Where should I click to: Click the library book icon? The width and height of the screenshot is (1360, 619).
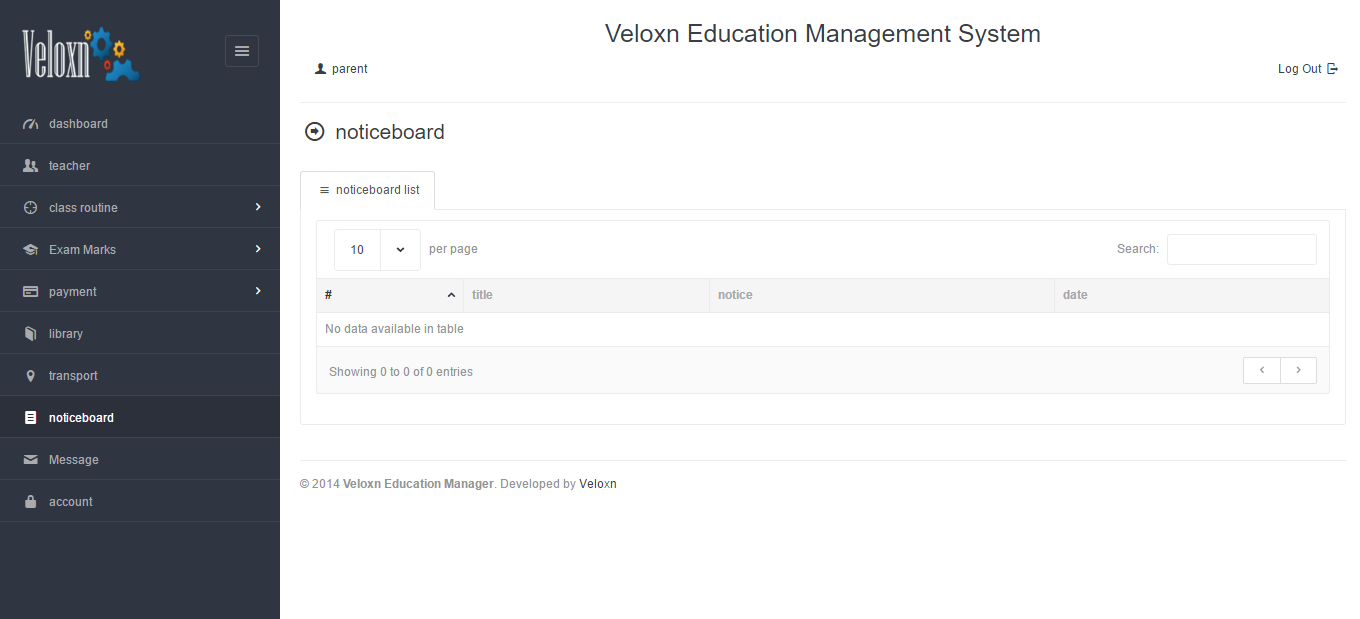30,334
